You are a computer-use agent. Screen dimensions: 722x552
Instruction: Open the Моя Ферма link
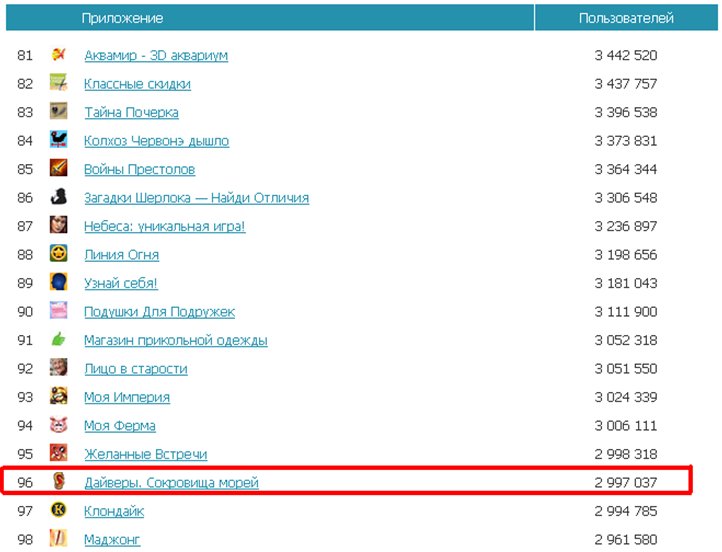120,426
